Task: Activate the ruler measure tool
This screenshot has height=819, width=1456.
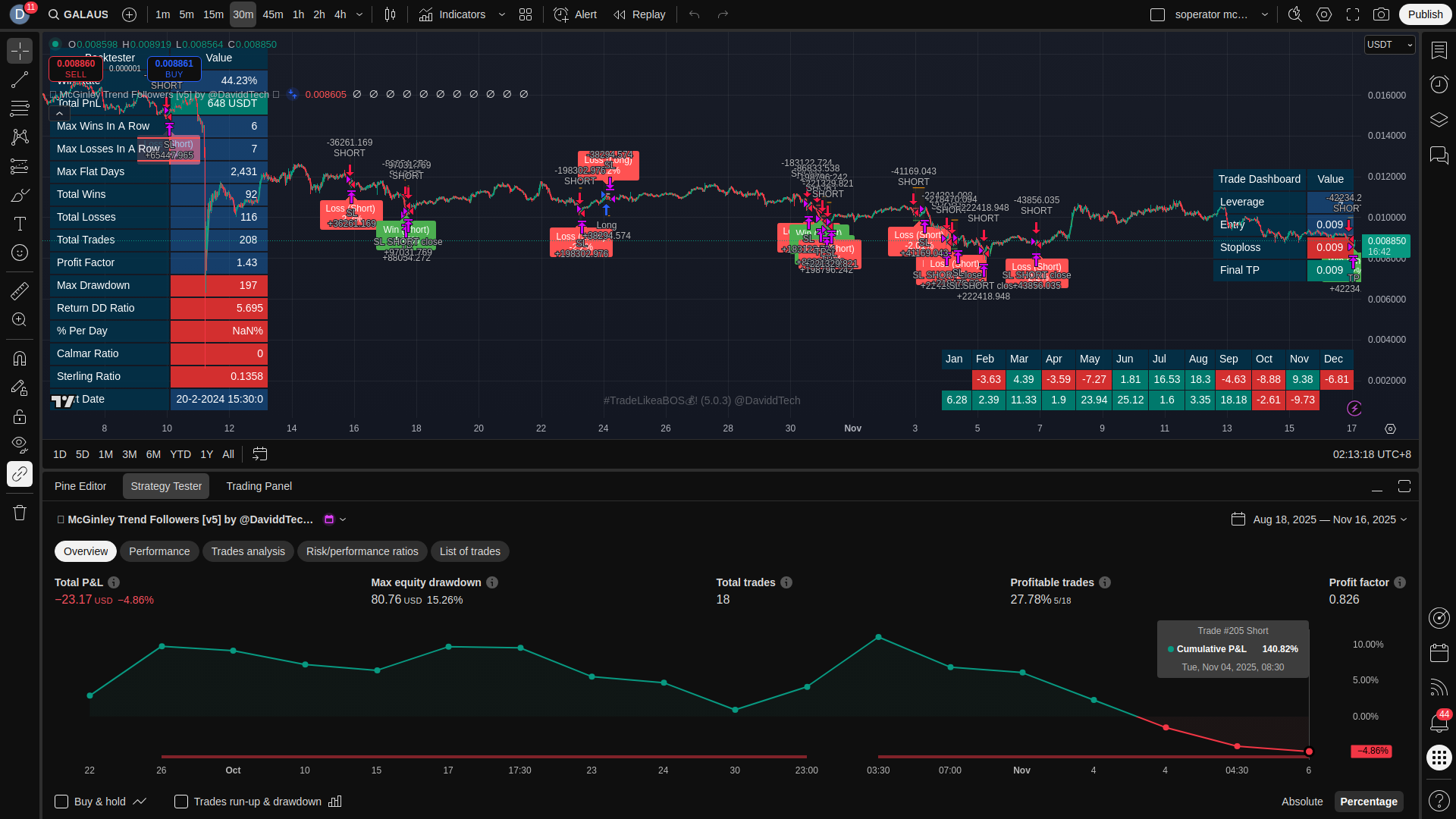Action: 20,290
